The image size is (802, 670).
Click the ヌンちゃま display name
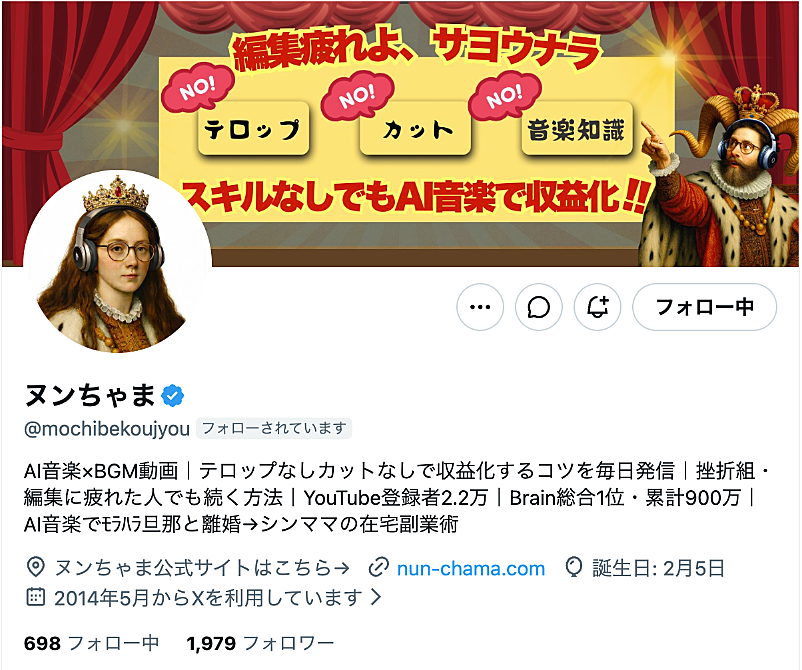point(90,396)
